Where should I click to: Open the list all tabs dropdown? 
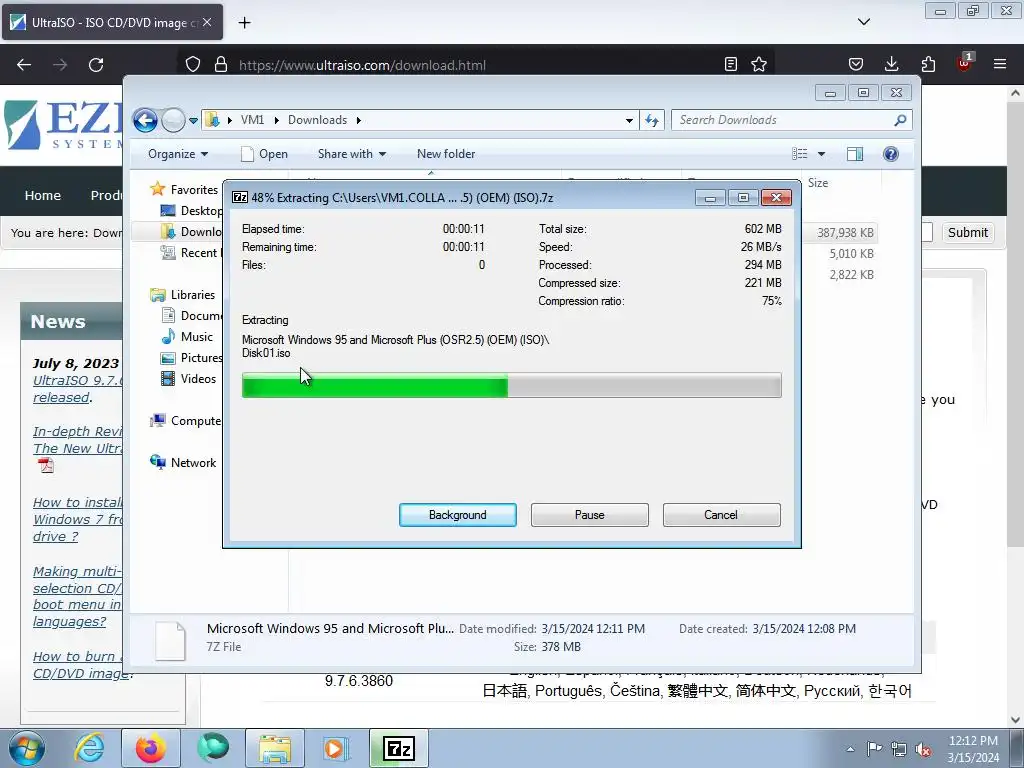863,22
